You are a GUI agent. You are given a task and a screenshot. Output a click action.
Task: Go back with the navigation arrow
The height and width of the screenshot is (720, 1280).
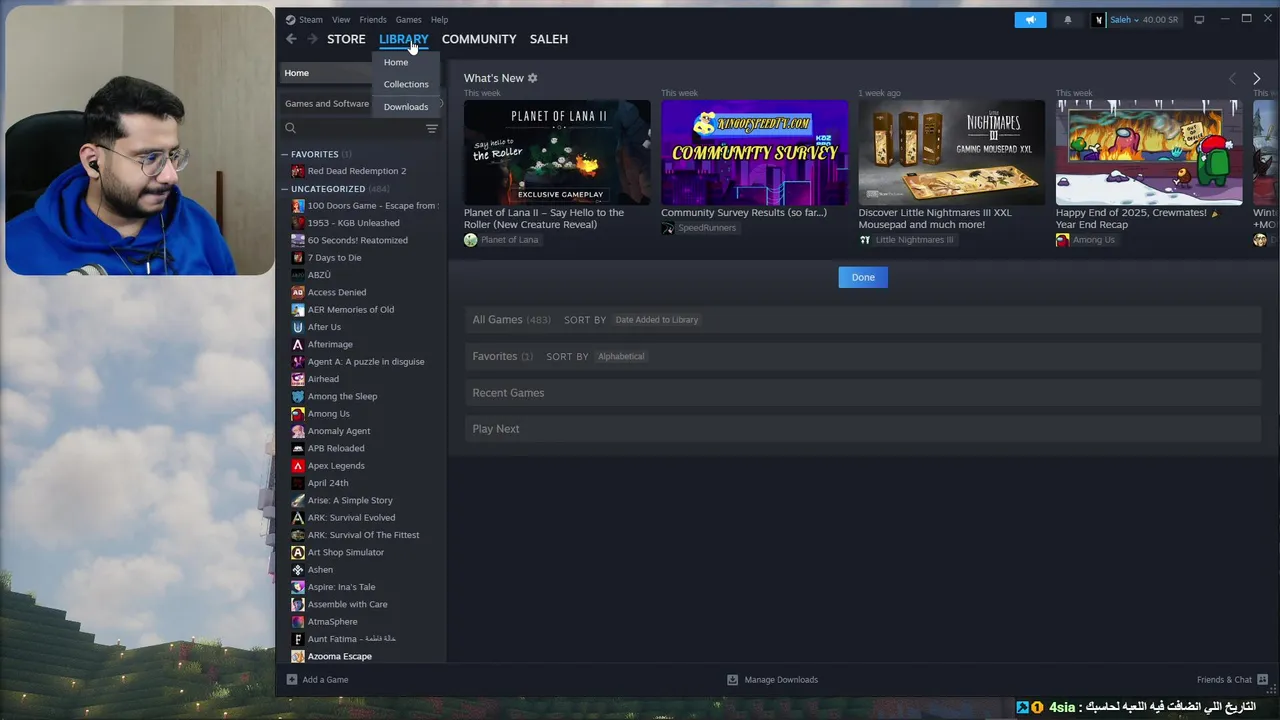pos(291,39)
